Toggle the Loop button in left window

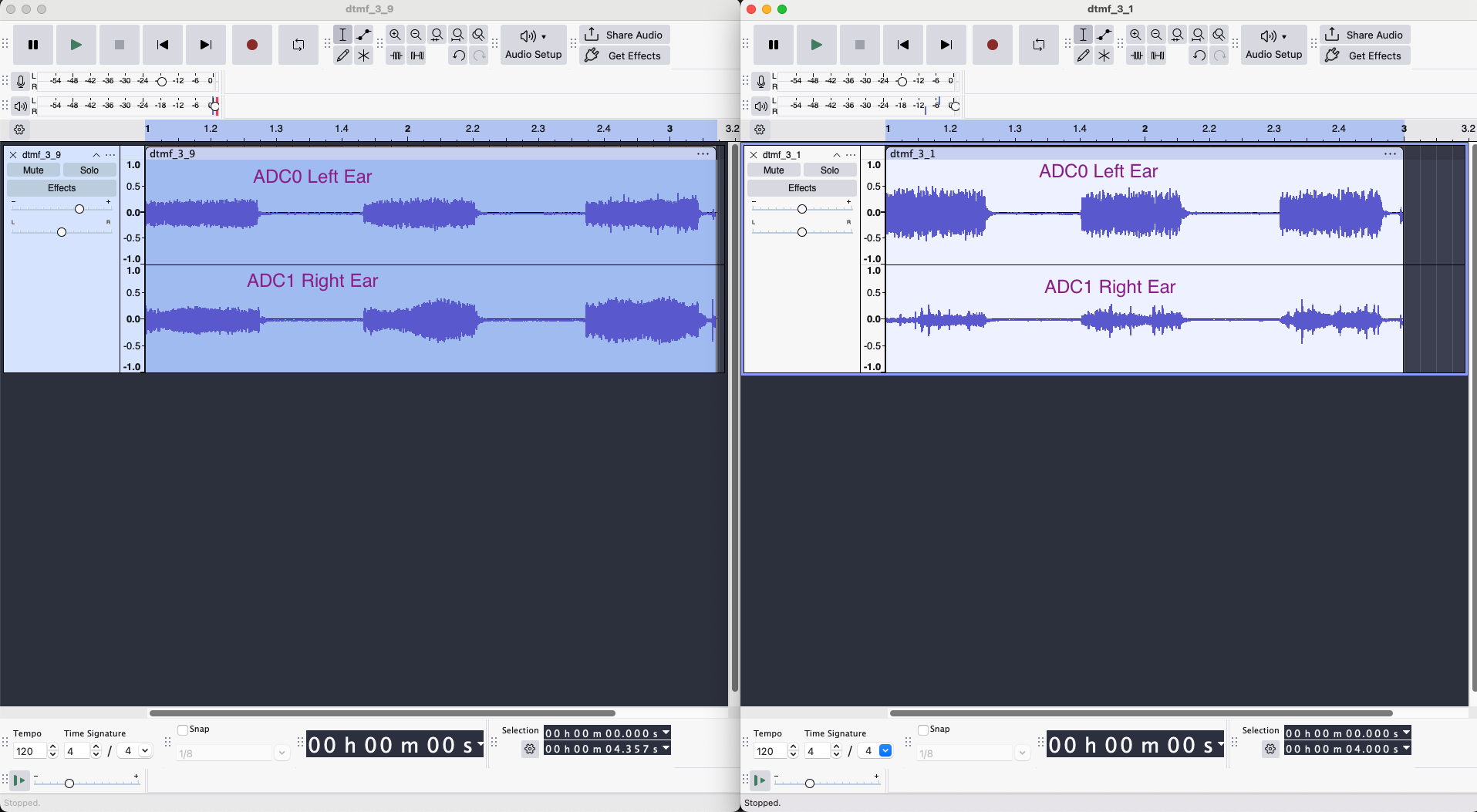(x=298, y=45)
